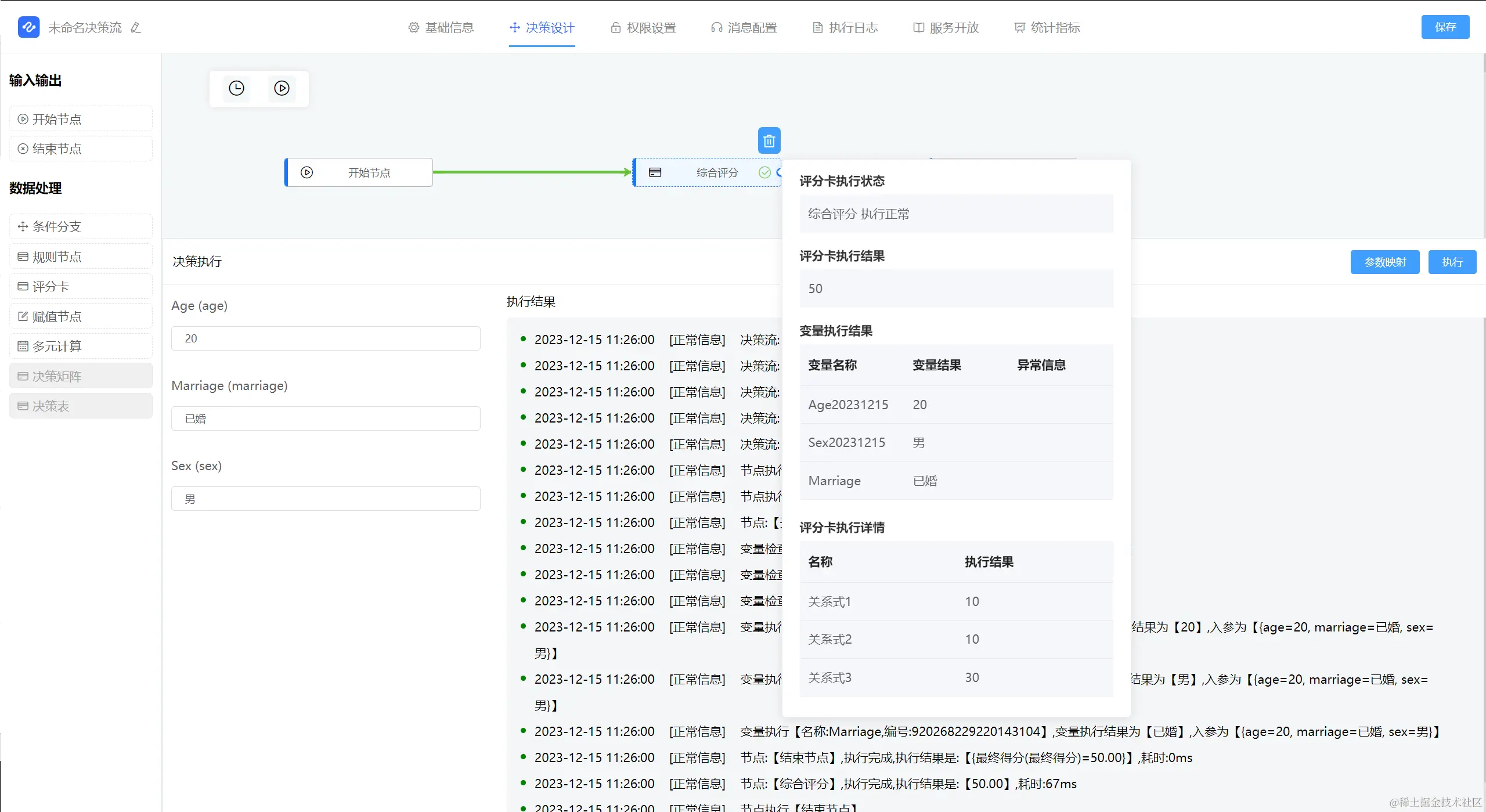Switch to 执行日志 tab
The width and height of the screenshot is (1486, 812).
tap(845, 27)
